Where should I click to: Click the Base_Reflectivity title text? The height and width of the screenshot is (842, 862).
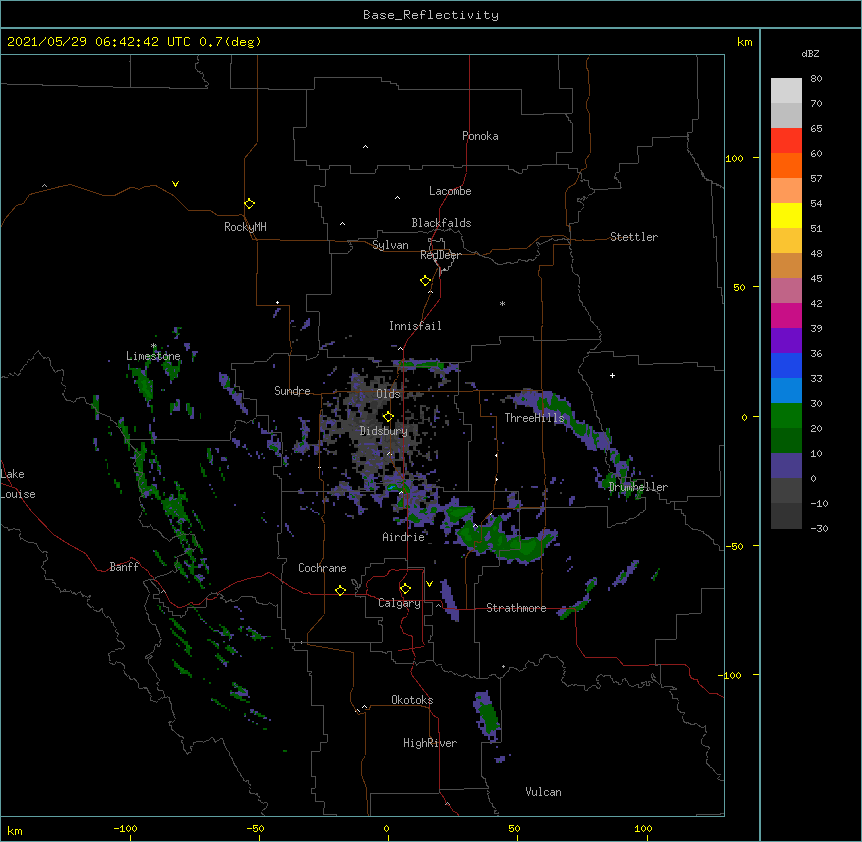pos(431,15)
